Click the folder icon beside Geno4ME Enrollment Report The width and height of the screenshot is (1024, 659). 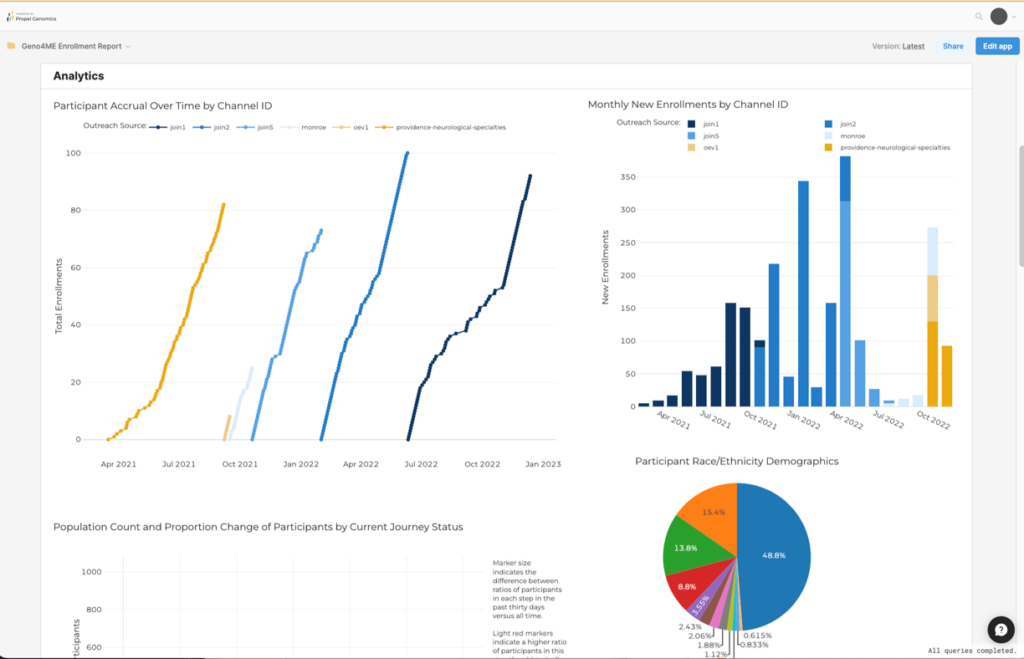[x=11, y=46]
